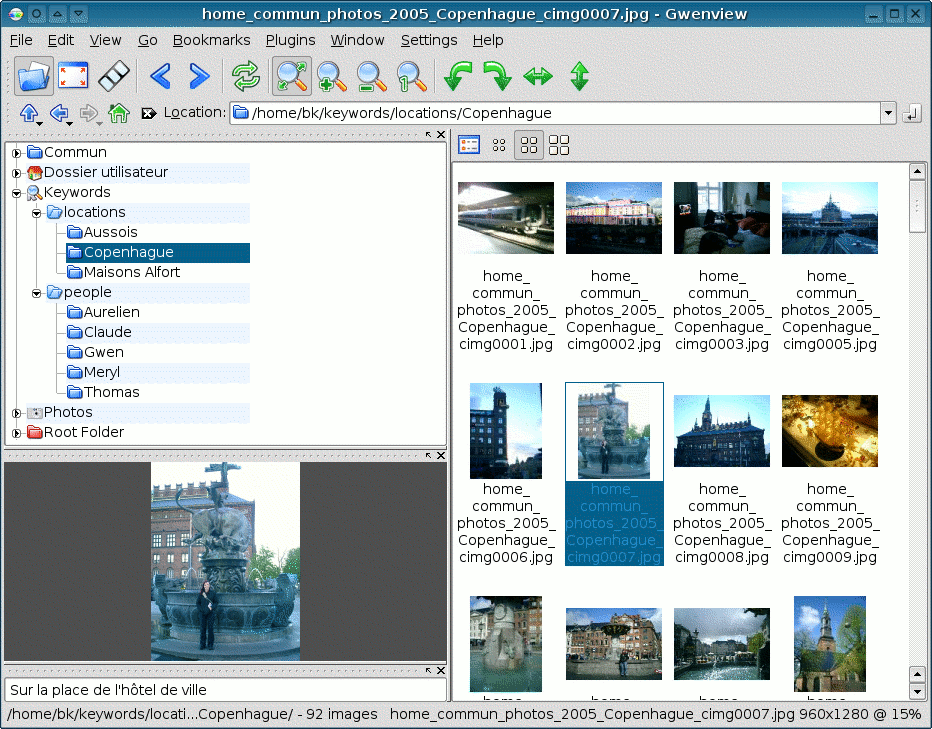The image size is (932, 729).
Task: Open the File menu
Action: point(21,40)
